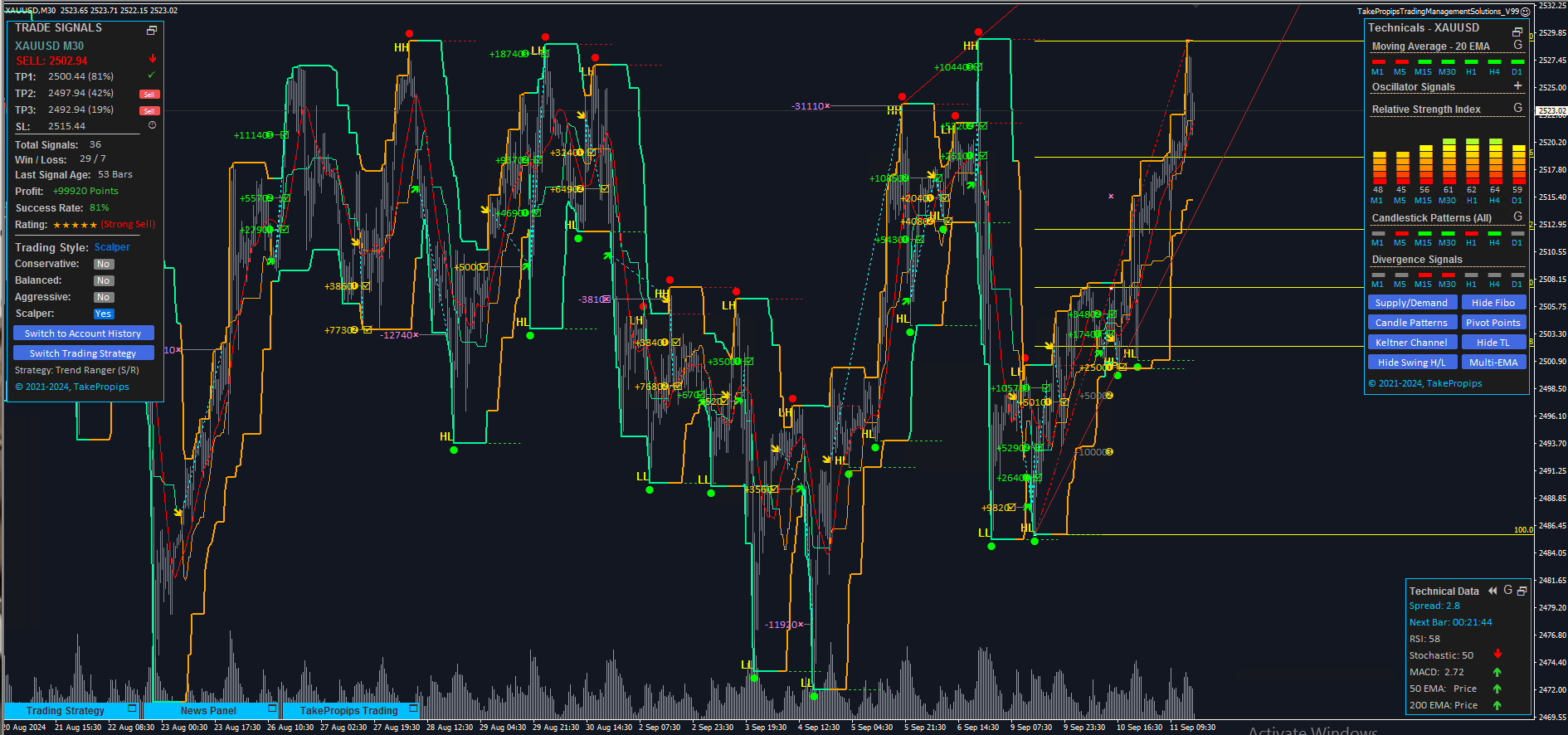Toggle the Pivot Points button
Viewport: 1568px width, 735px height.
click(1493, 323)
